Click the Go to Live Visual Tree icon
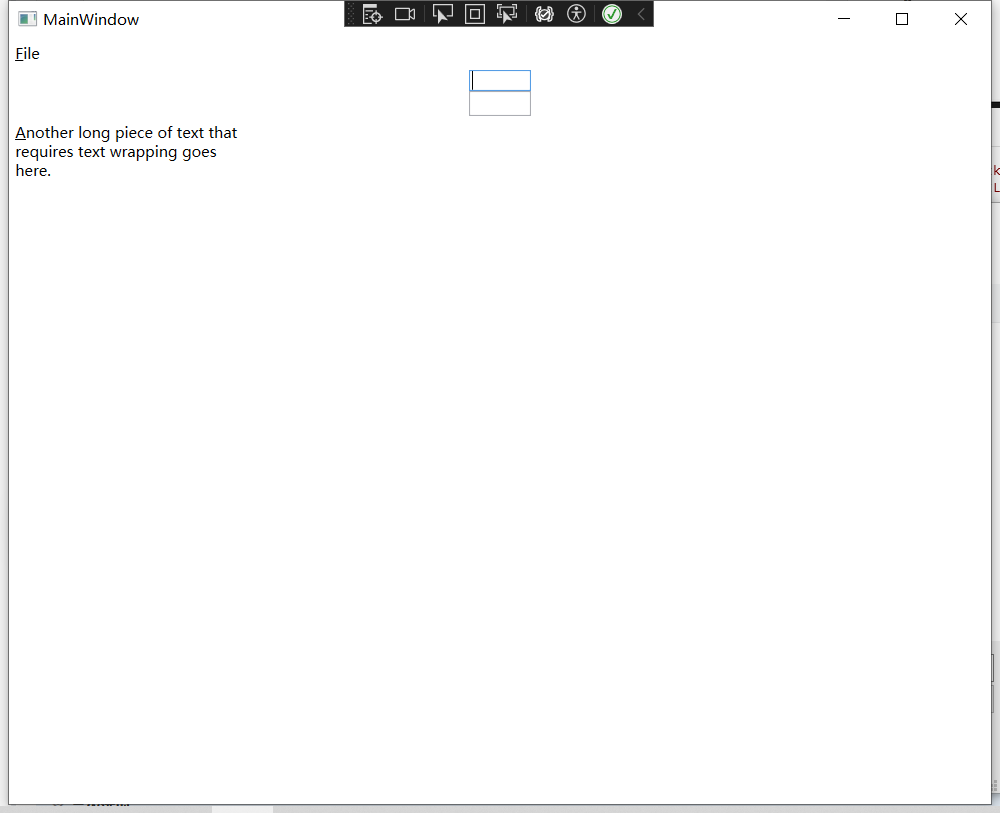 [372, 14]
